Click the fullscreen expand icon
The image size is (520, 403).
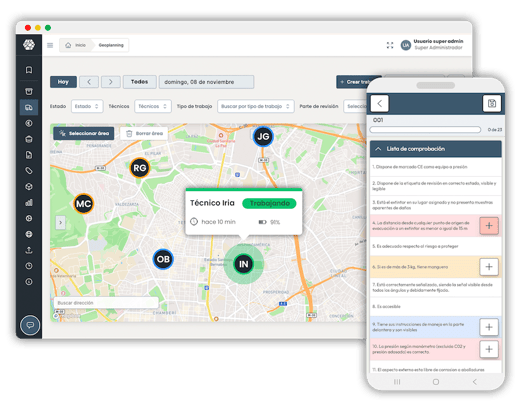[390, 45]
